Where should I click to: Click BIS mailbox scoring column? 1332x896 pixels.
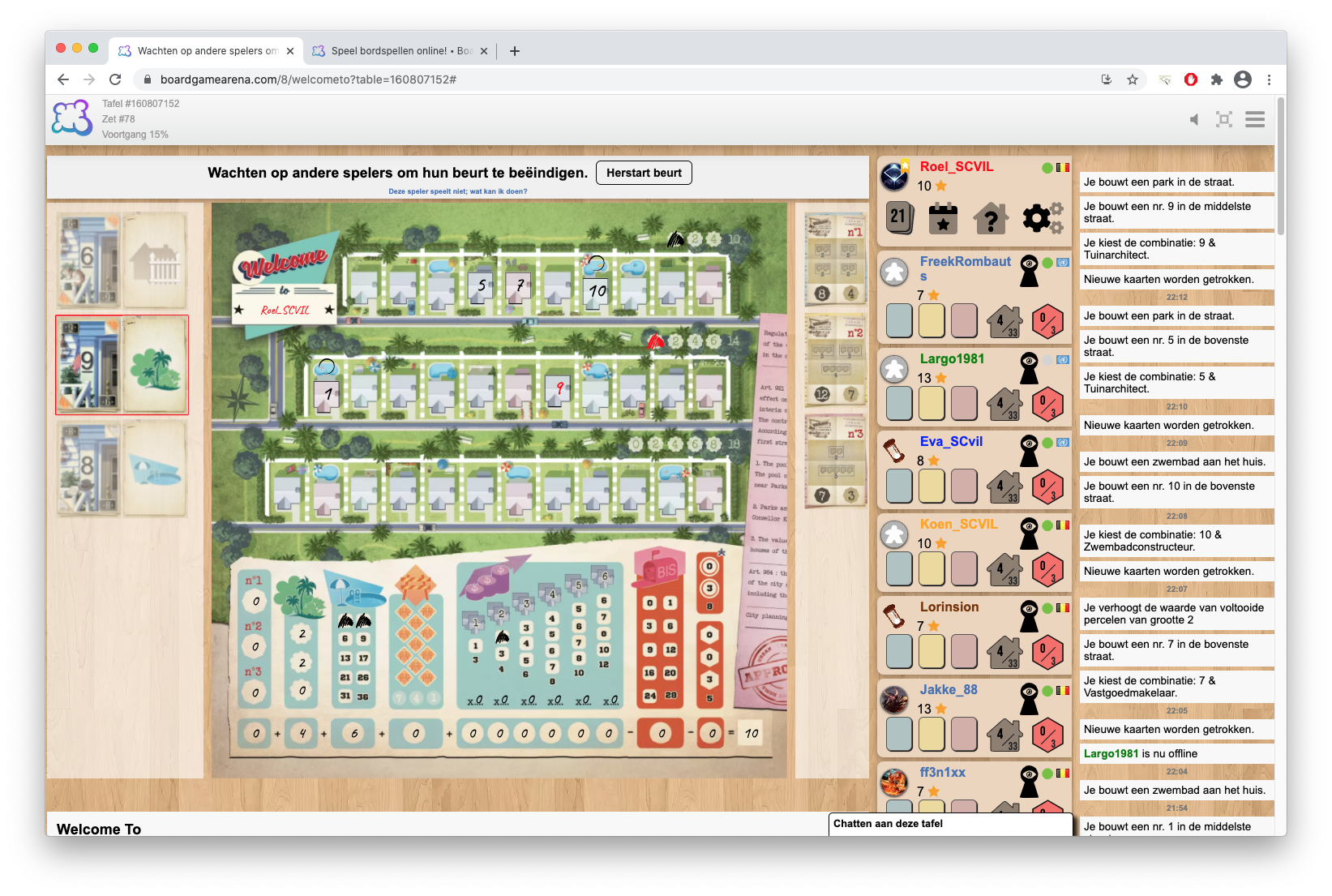(660, 628)
